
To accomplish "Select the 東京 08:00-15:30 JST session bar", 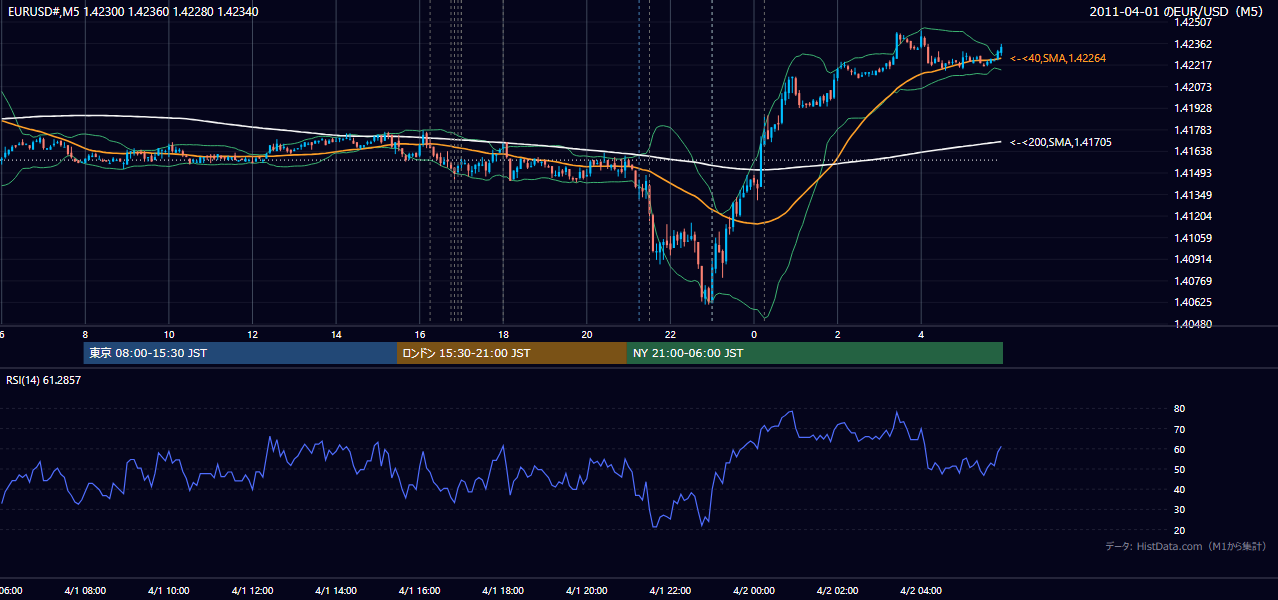I will (240, 353).
